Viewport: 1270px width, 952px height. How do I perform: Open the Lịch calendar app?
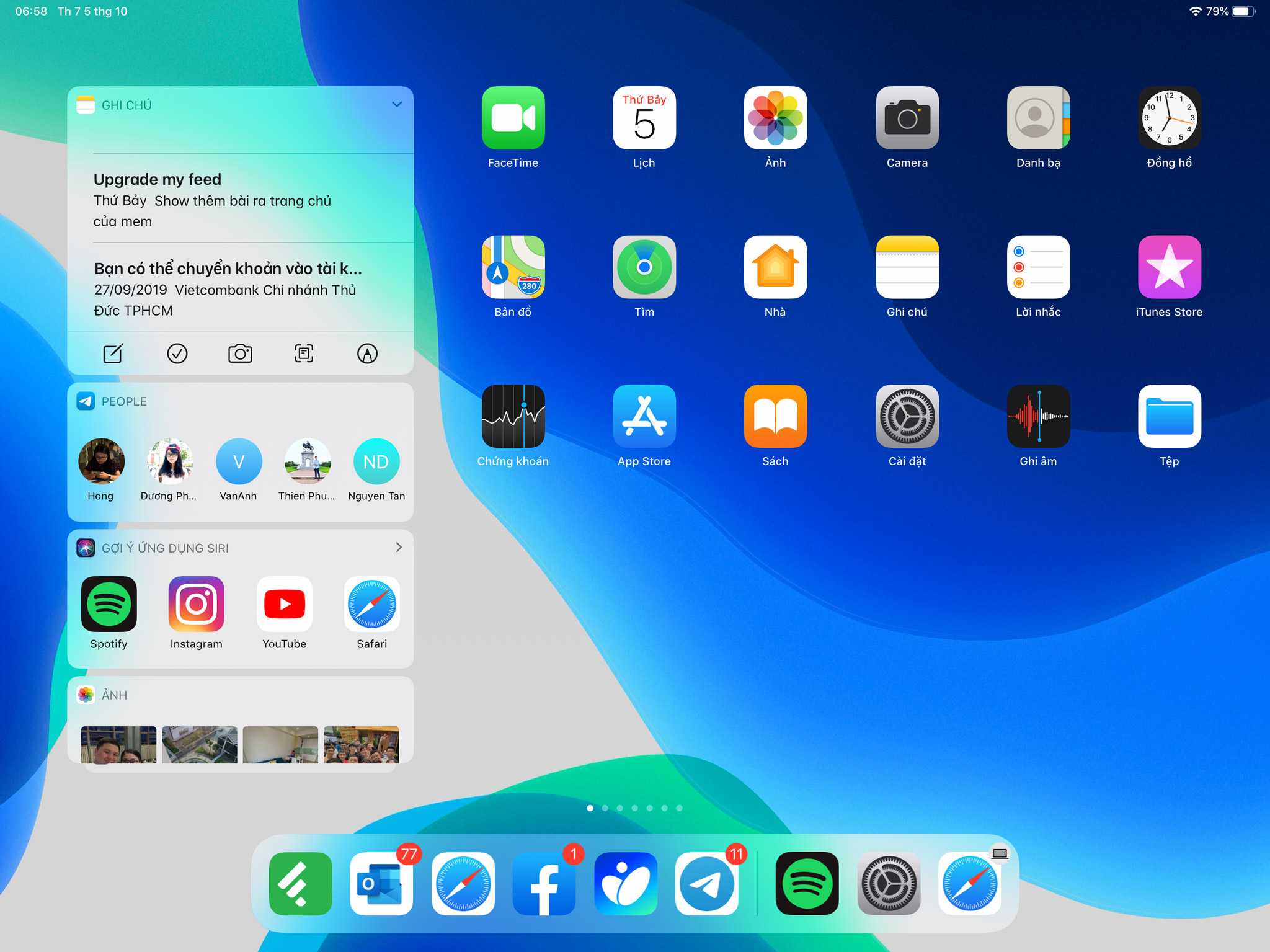click(x=644, y=118)
